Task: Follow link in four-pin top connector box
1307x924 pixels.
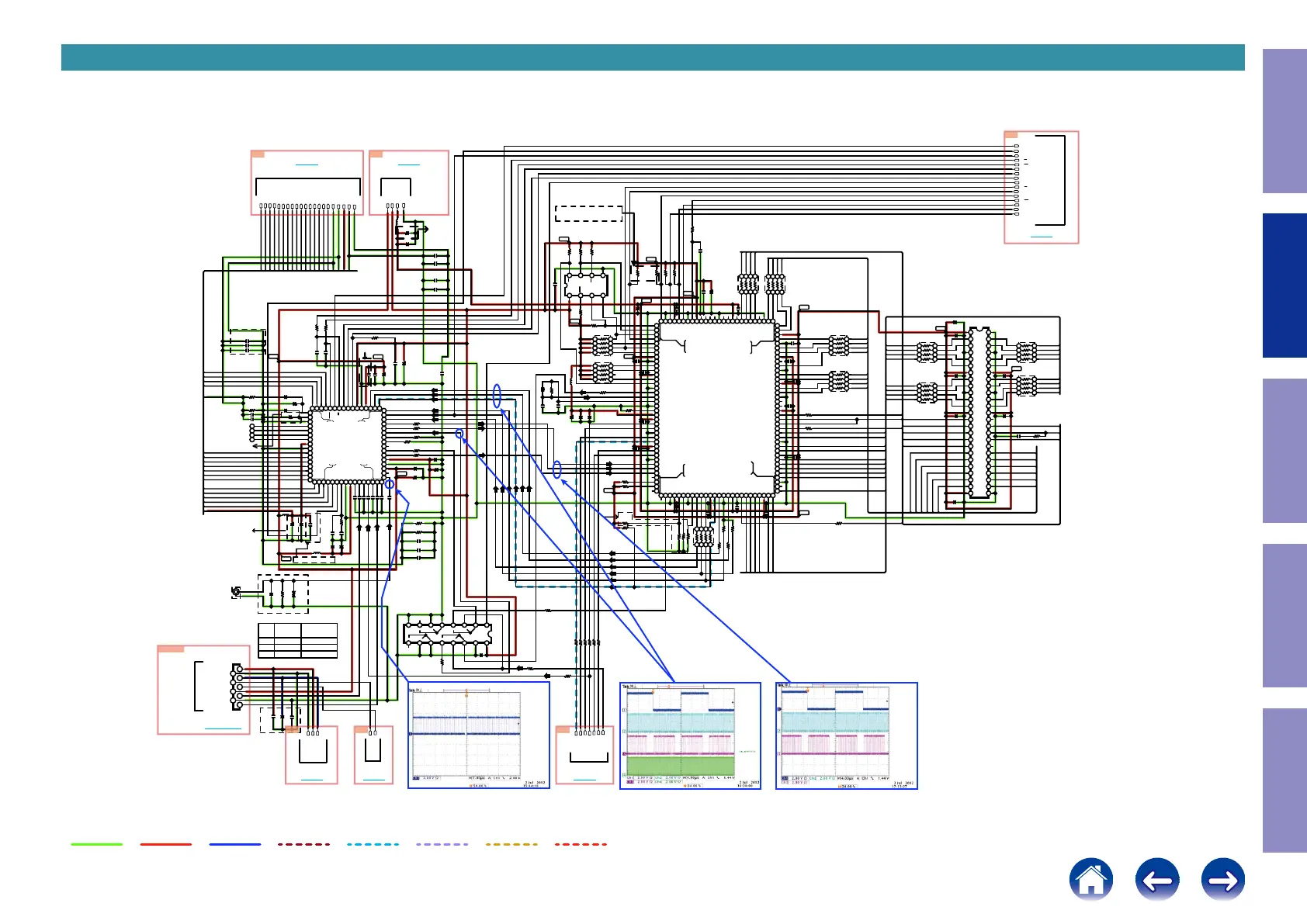Action: pos(408,164)
